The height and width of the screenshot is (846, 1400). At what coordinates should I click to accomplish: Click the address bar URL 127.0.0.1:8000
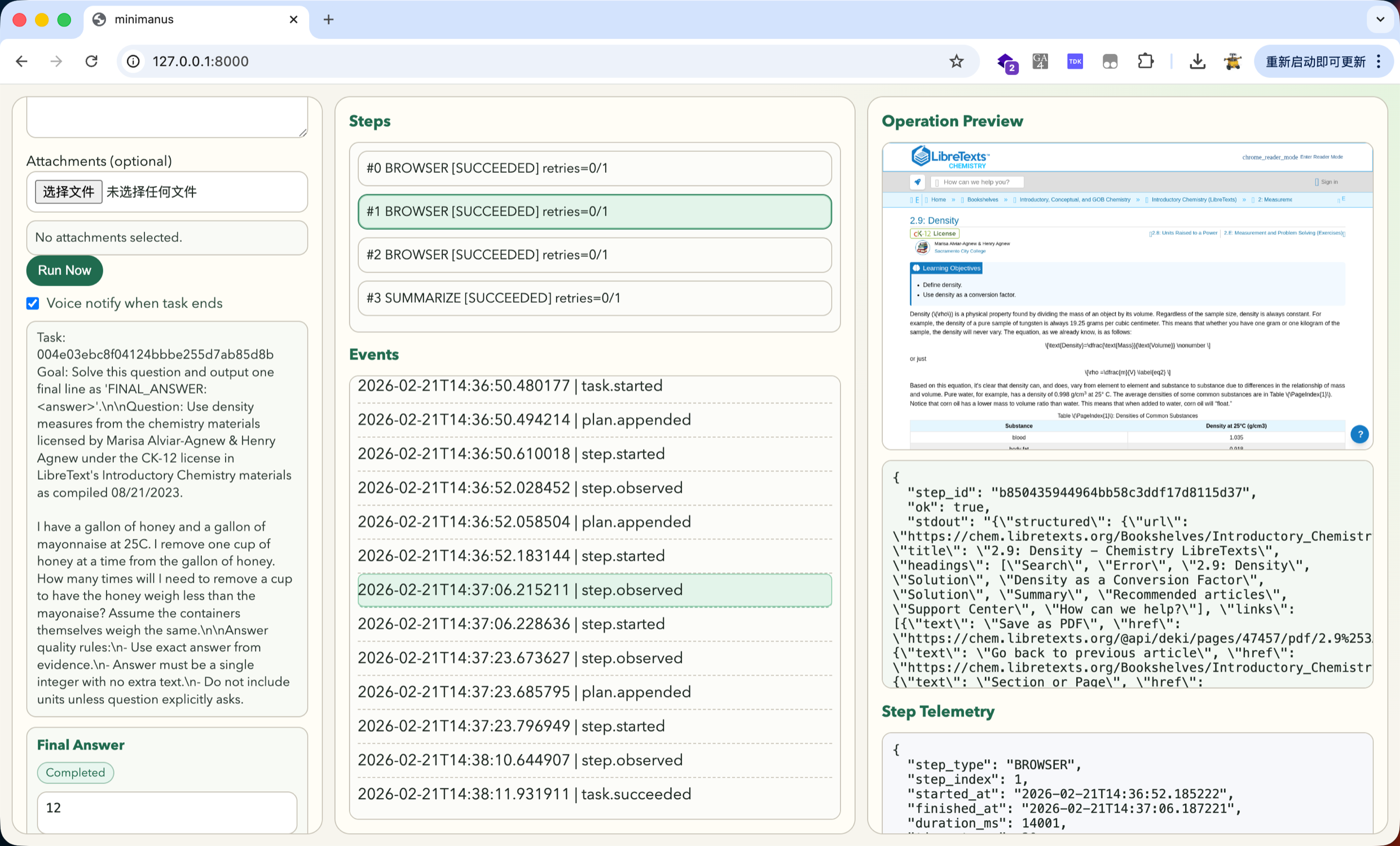pyautogui.click(x=201, y=62)
